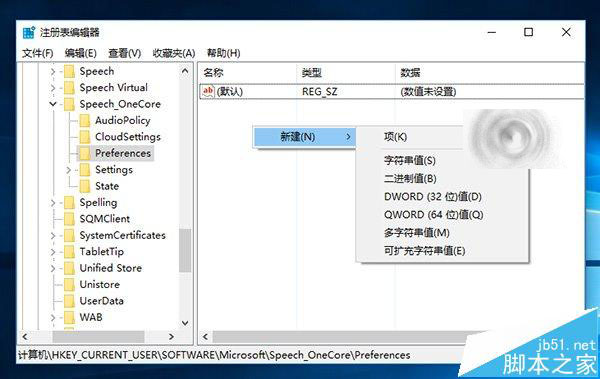Click the TabletTip folder icon
This screenshot has width=600, height=379.
click(69, 252)
